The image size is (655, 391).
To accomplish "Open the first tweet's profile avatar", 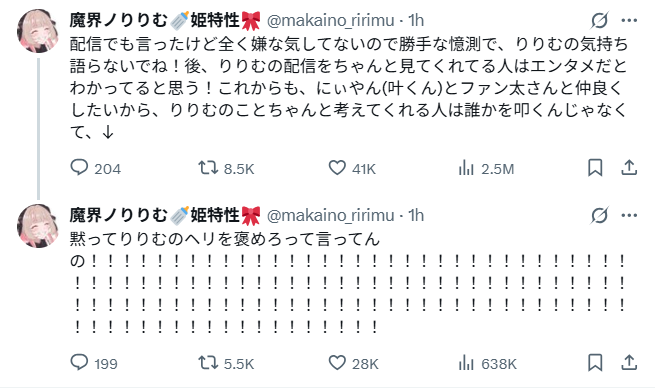I will click(38, 31).
